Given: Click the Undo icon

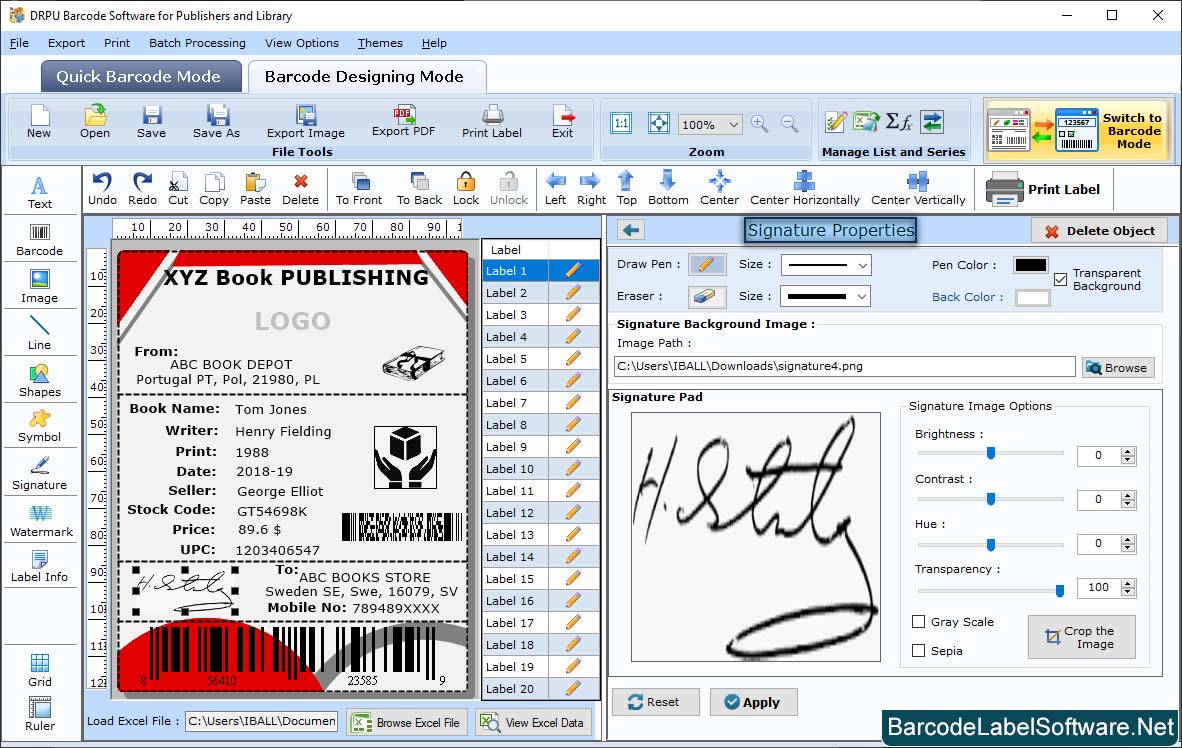Looking at the screenshot, I should pos(102,189).
